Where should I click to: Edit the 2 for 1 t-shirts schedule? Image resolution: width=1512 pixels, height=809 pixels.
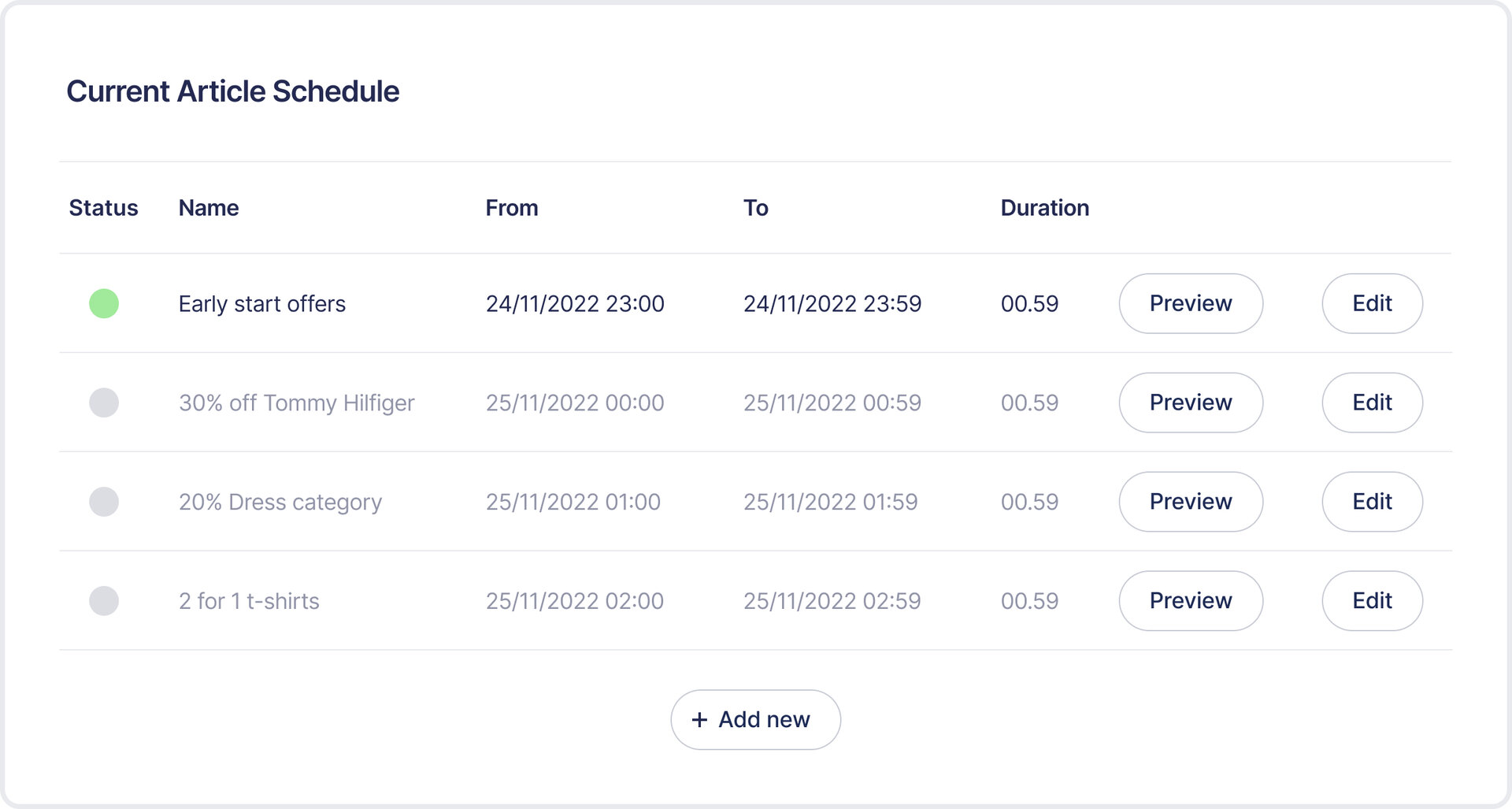1372,601
